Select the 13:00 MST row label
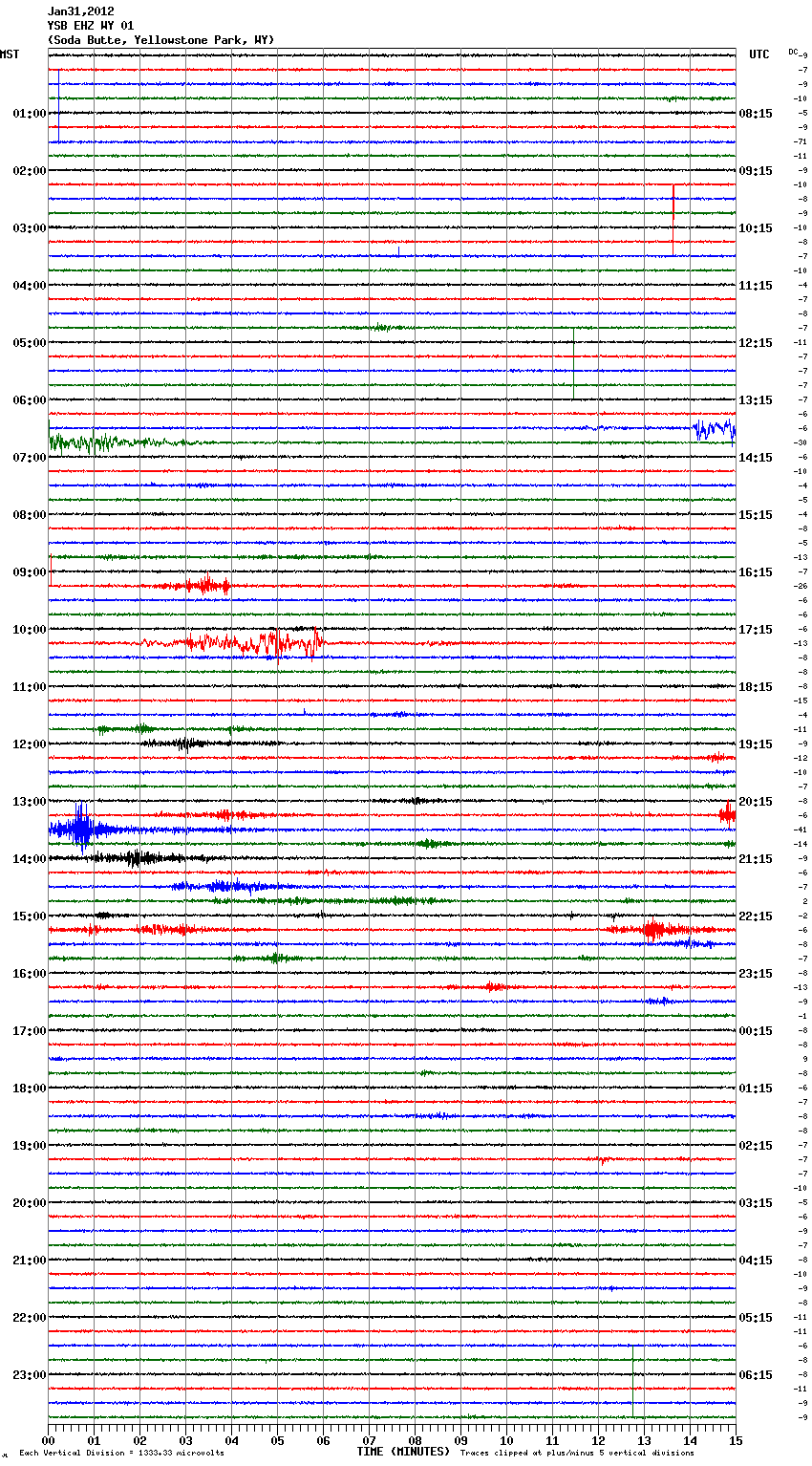The image size is (812, 1466). (29, 802)
